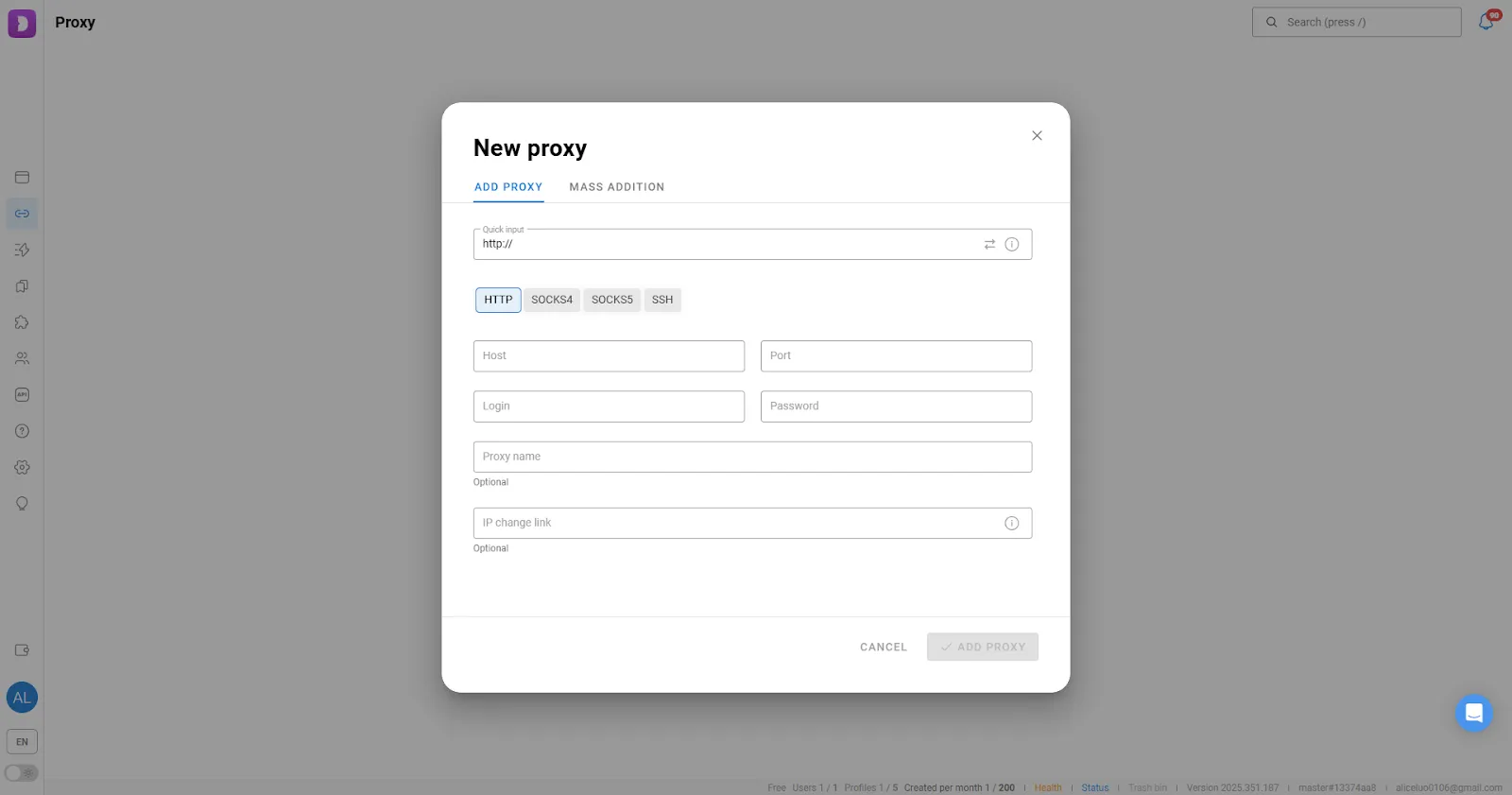Open the Status link in the footer
This screenshot has width=1512, height=795.
pos(1095,786)
